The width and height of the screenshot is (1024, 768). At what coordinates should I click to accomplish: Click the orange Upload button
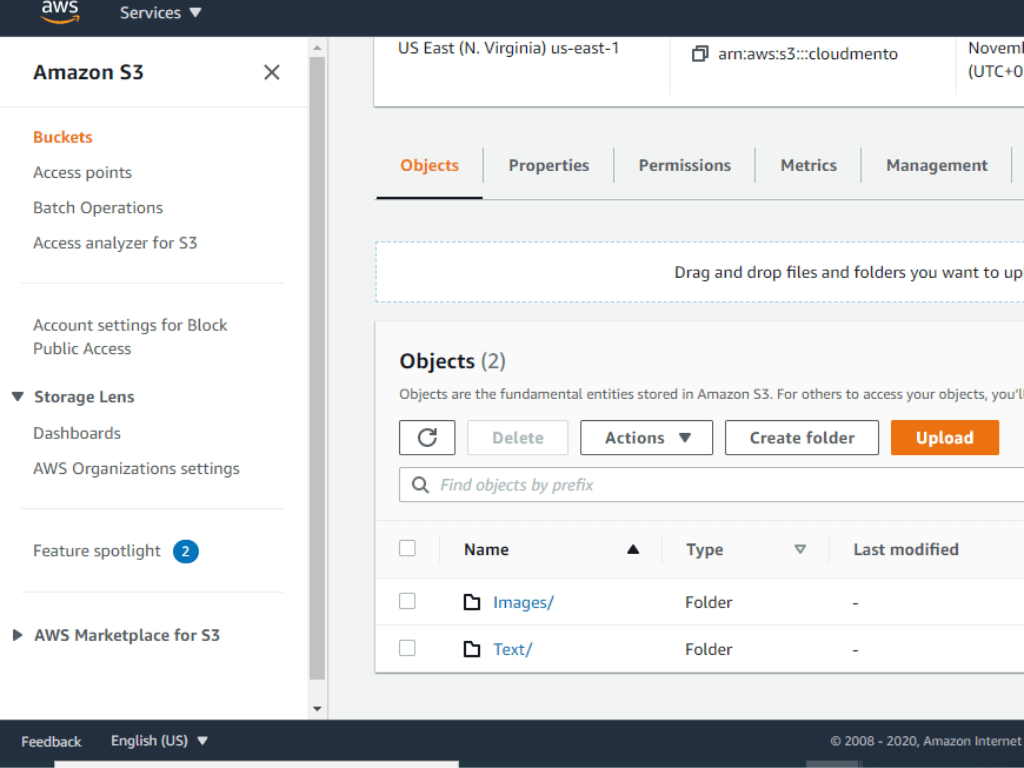pos(944,438)
